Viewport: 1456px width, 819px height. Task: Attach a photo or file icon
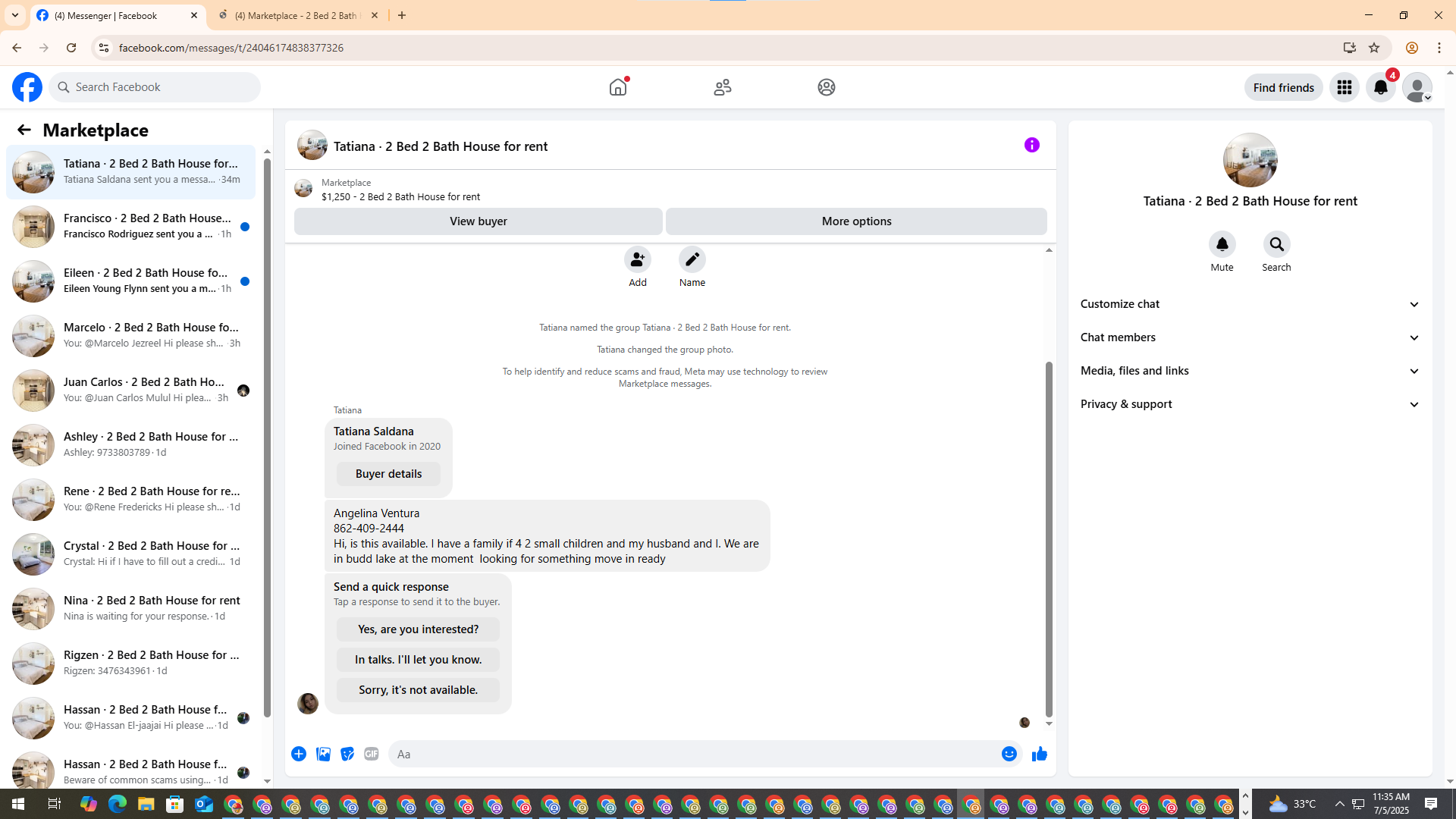coord(323,754)
